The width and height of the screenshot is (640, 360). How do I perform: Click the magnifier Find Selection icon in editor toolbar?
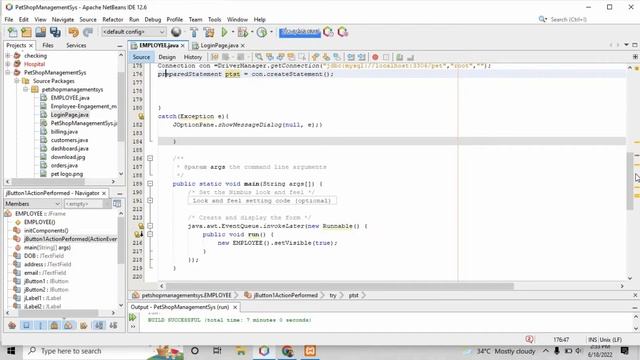pos(259,57)
